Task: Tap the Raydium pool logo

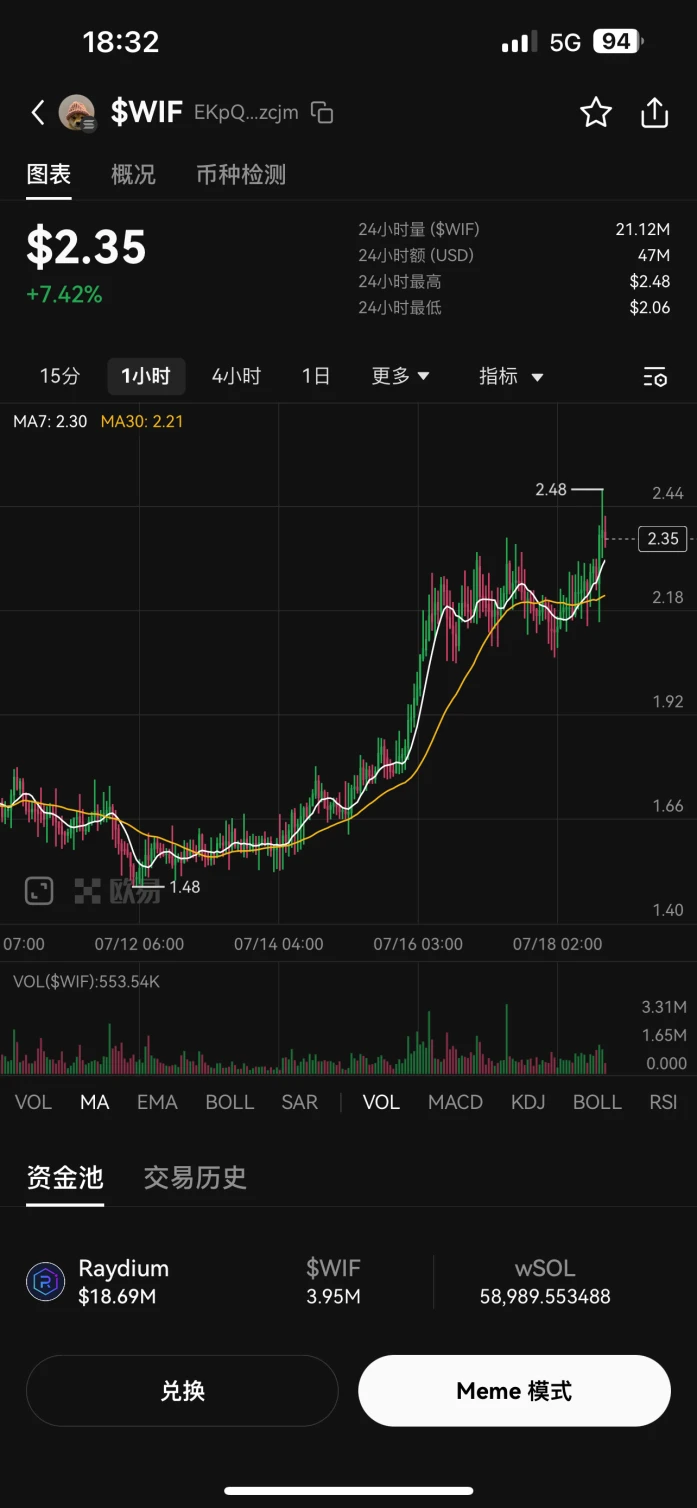Action: [45, 1282]
